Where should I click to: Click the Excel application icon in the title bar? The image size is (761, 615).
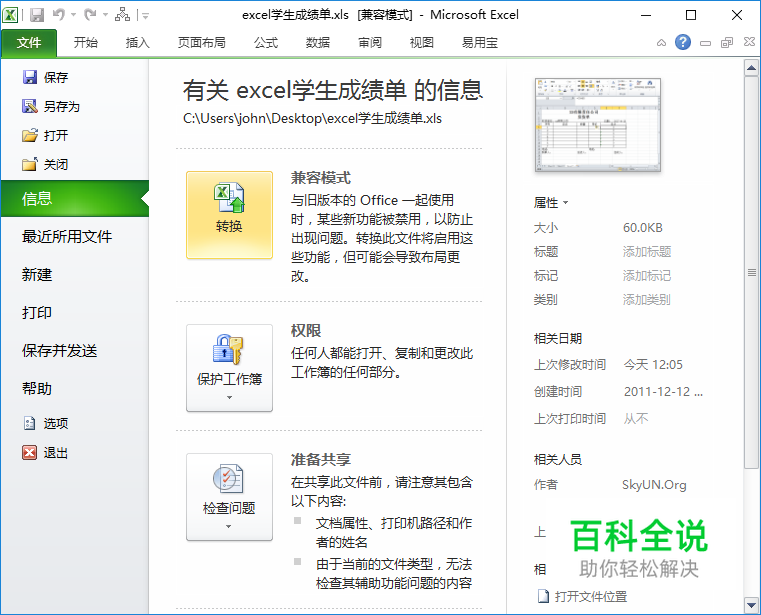[x=10, y=15]
